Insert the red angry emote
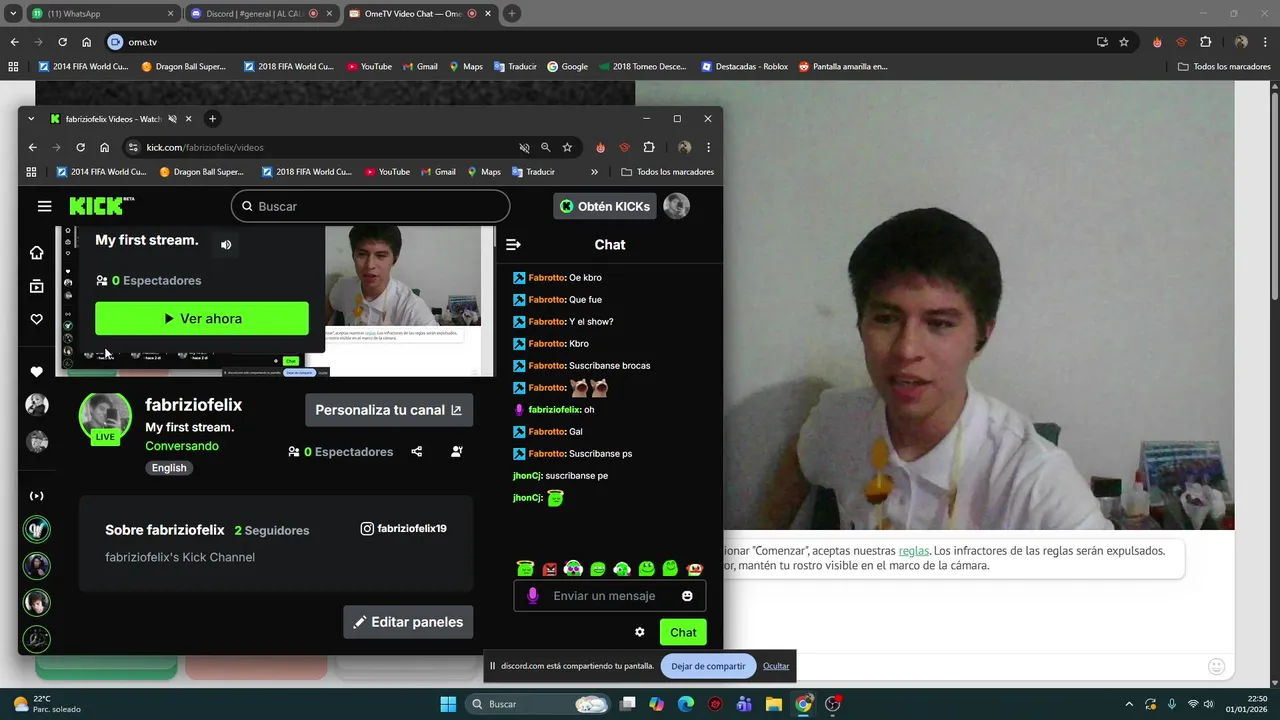Viewport: 1280px width, 720px height. (x=549, y=569)
